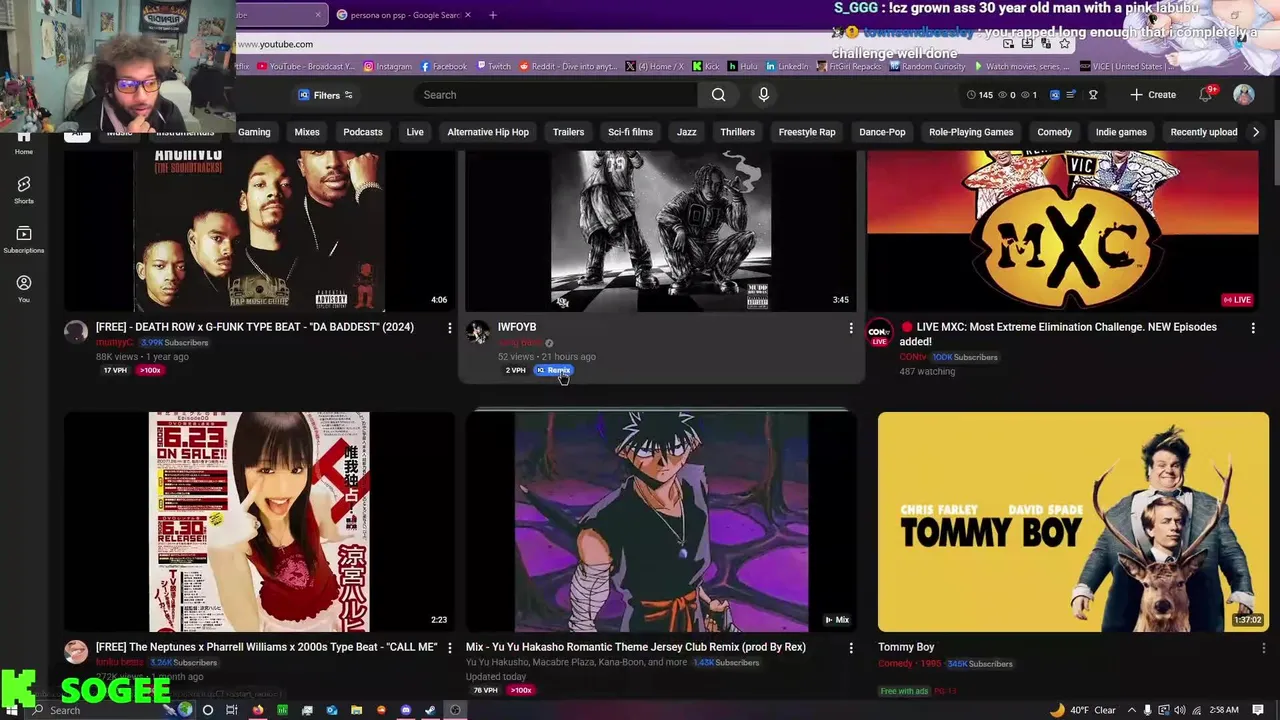This screenshot has width=1280, height=720.
Task: Click the vidIQ trophy icon in header
Action: [x=1093, y=95]
